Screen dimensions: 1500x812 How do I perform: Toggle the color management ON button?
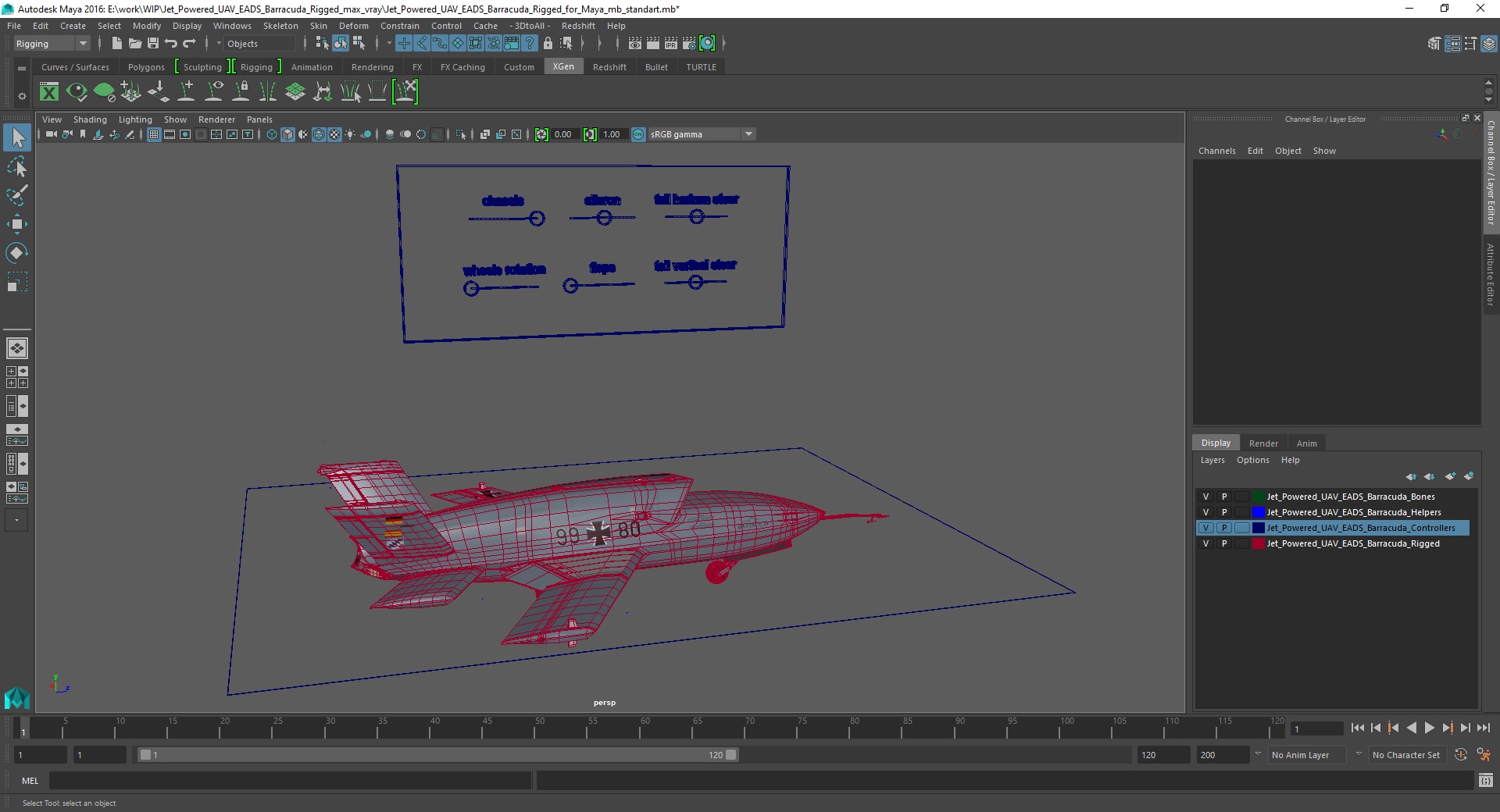tap(638, 134)
